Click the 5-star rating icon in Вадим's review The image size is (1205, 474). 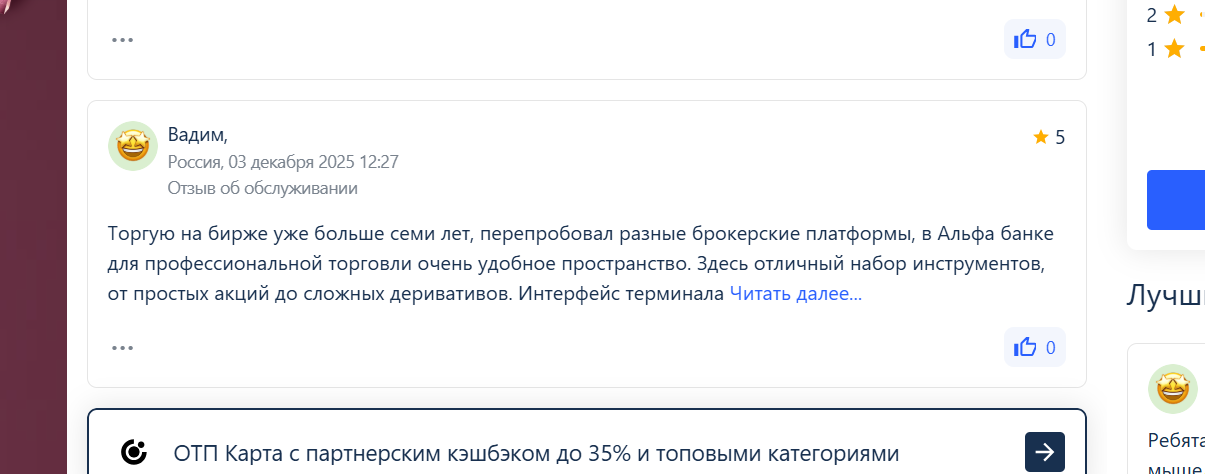(1041, 137)
